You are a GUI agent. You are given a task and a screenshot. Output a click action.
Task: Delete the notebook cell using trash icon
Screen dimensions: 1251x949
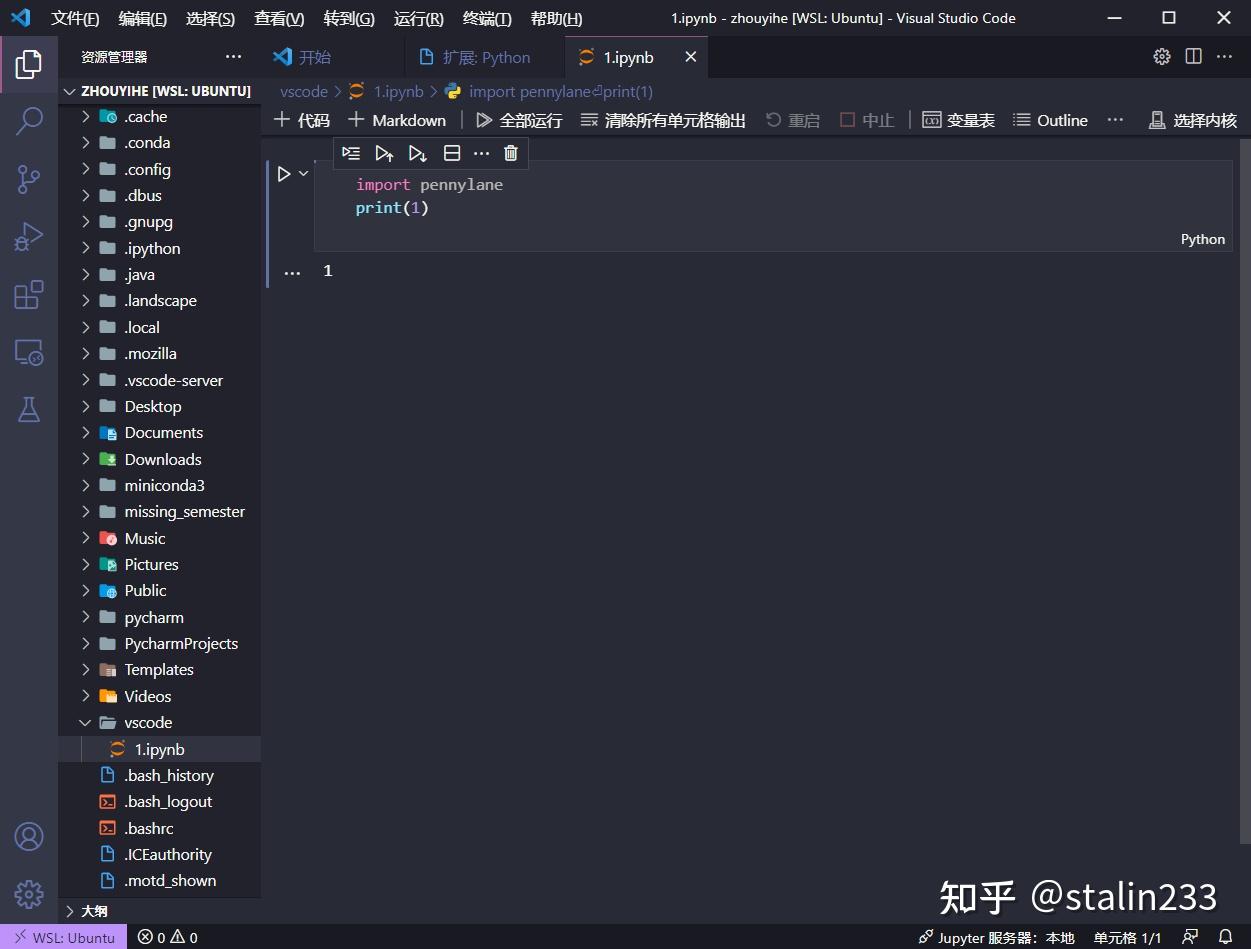click(x=510, y=153)
